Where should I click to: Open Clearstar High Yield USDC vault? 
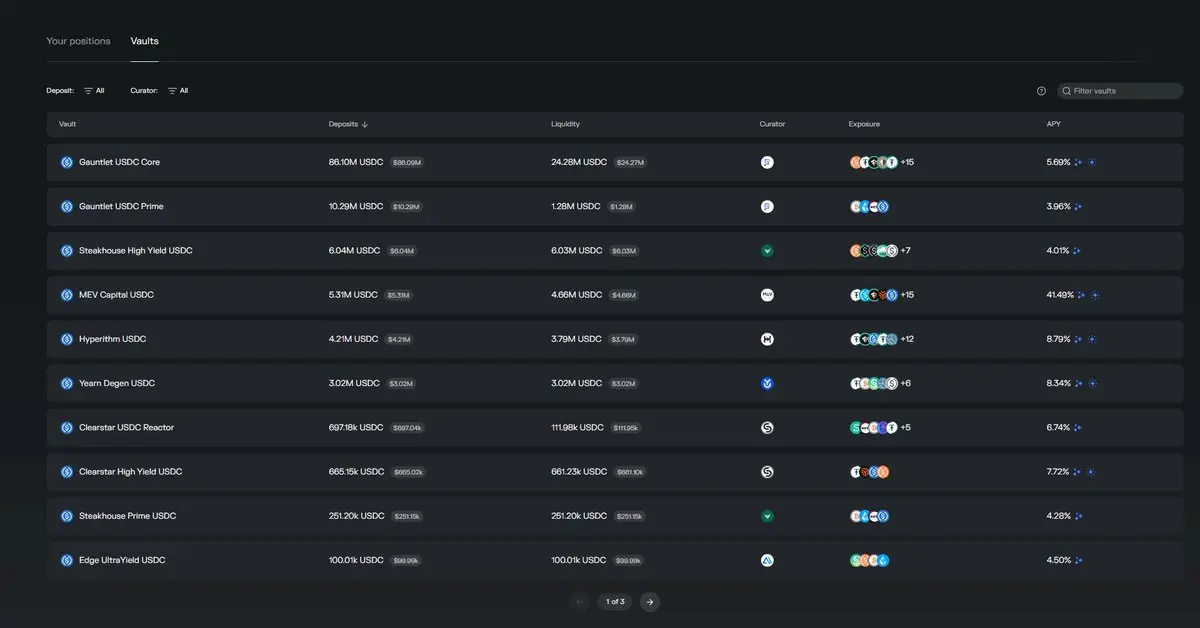coord(615,471)
